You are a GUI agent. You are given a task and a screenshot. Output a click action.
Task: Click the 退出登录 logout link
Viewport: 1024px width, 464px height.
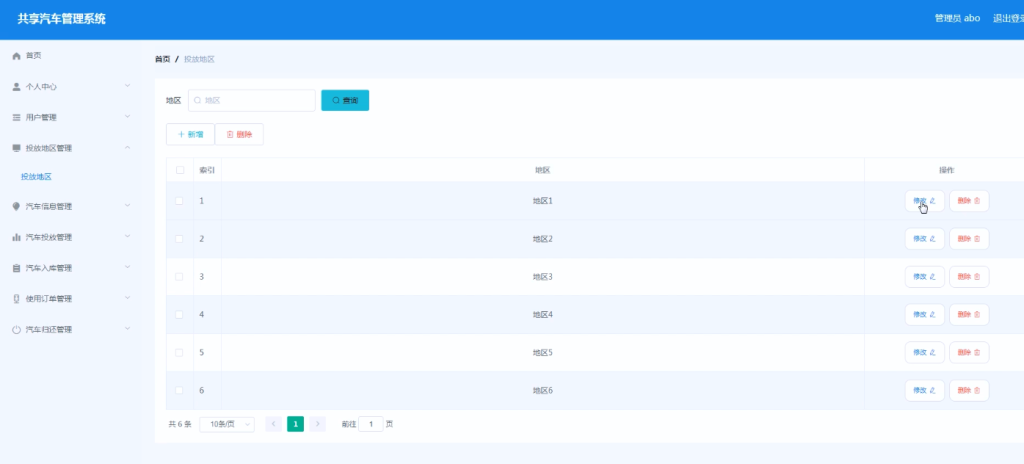(1008, 18)
